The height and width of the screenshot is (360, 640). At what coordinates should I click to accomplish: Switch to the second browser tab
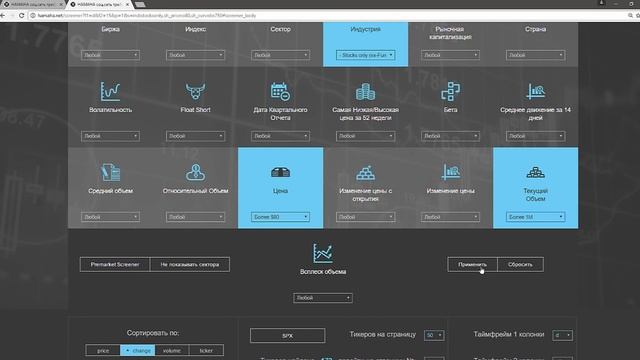pos(100,4)
